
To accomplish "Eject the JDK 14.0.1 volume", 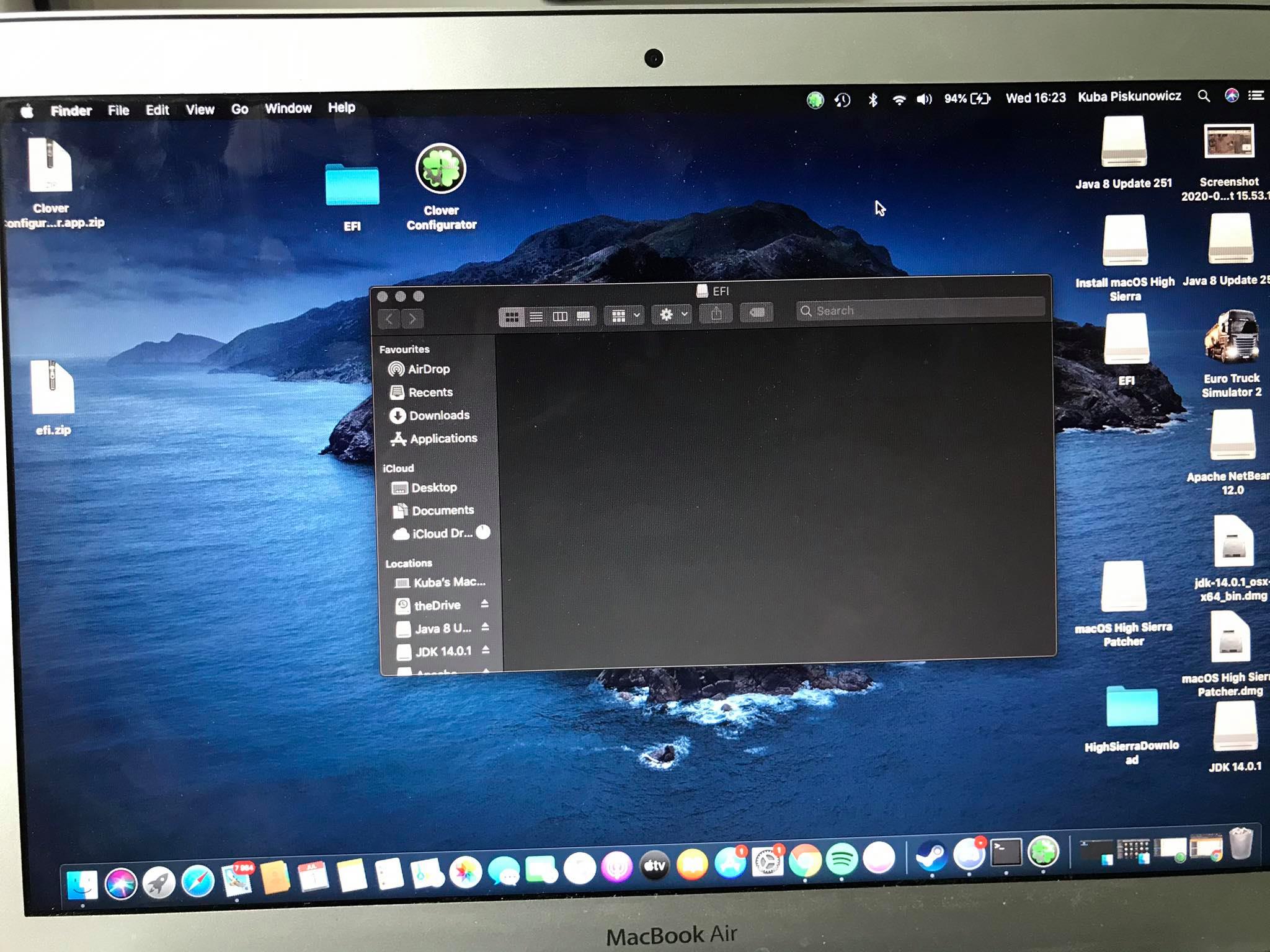I will pos(486,650).
